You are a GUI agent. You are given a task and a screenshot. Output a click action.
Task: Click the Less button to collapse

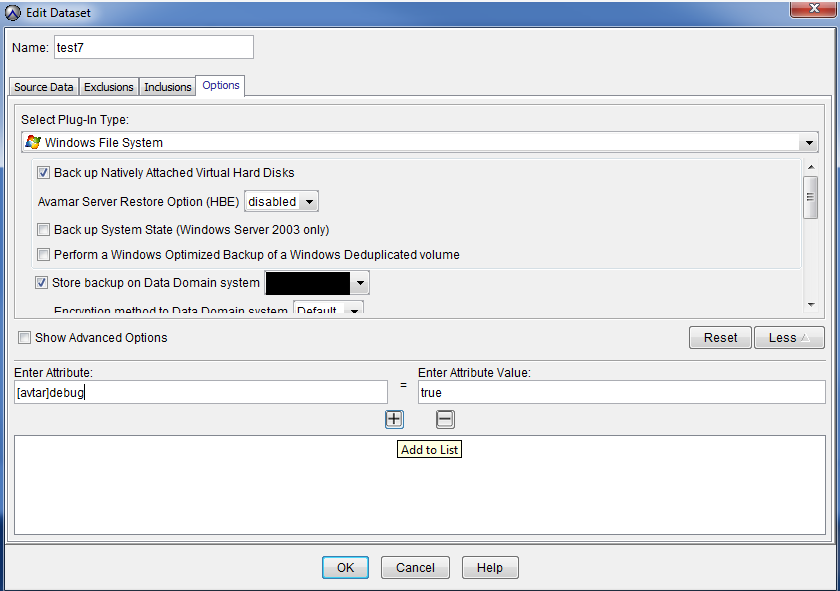tap(789, 338)
